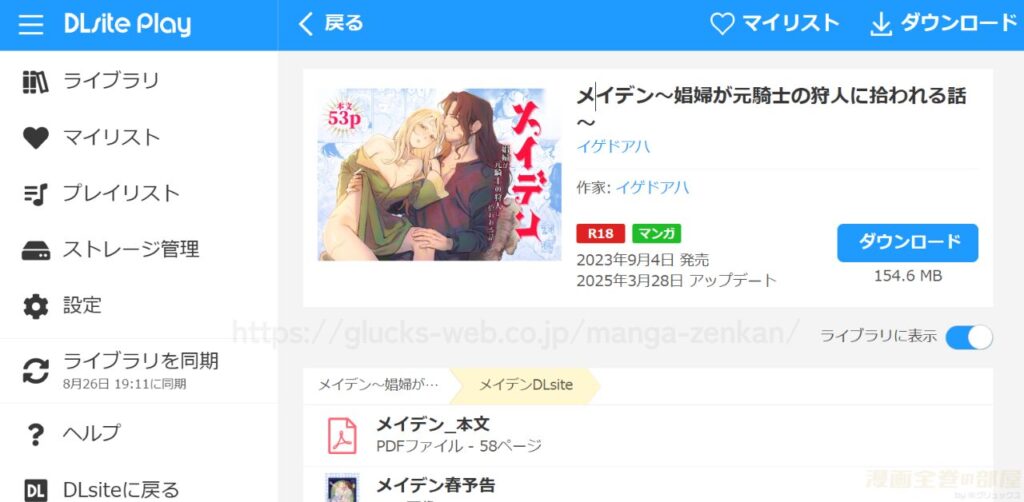Viewport: 1024px width, 502px height.
Task: Click the blue ダウンロード button
Action: pos(908,243)
